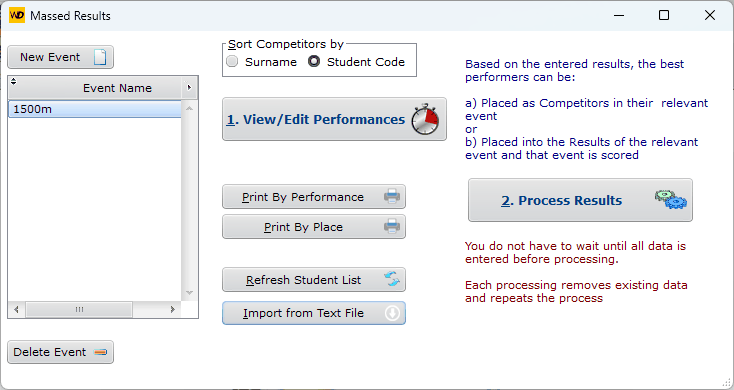Viewport: 734px width, 390px height.
Task: Click the Print By Place button
Action: (x=314, y=227)
